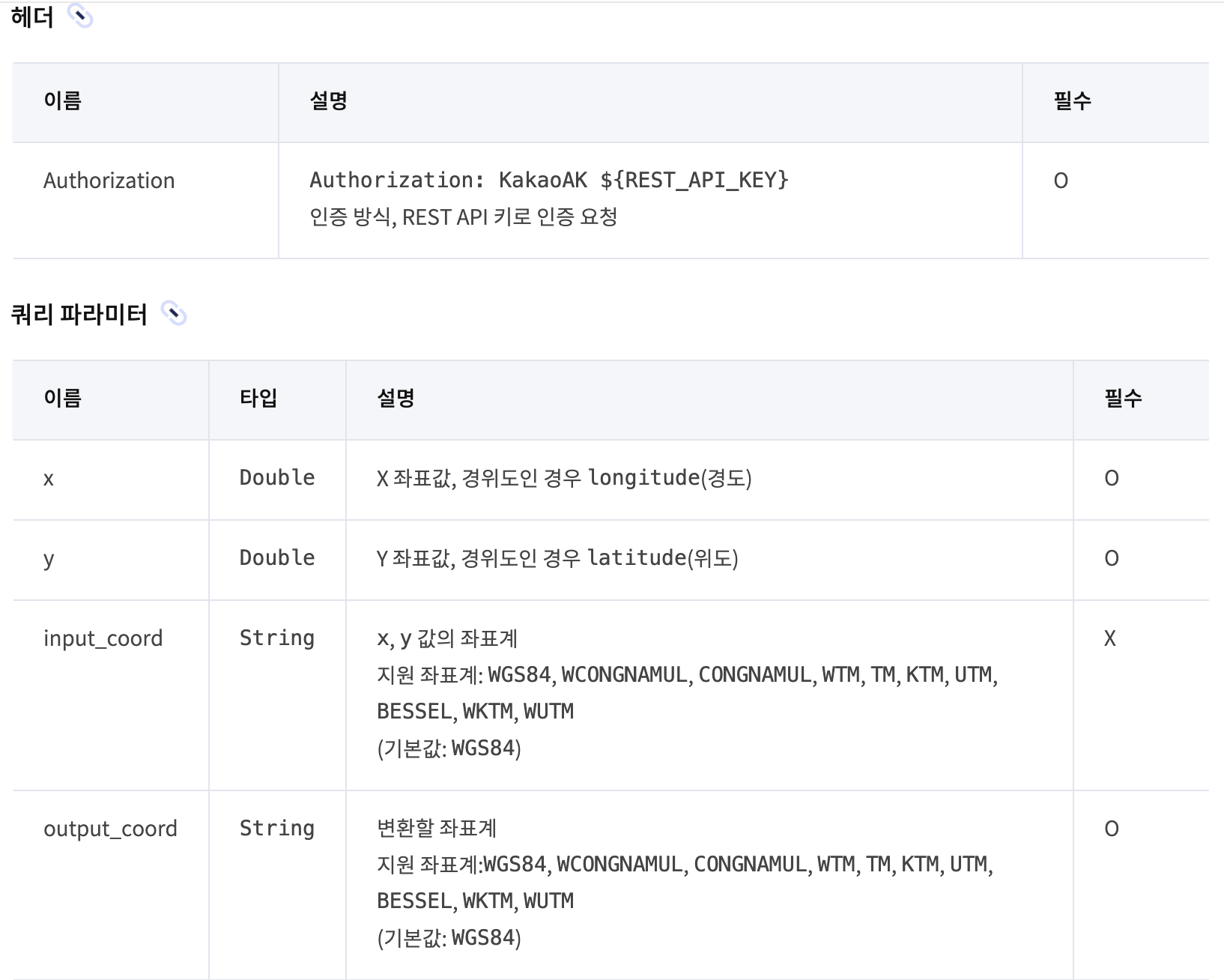Viewport: 1224px width, 980px height.
Task: Click the latitude code word
Action: [637, 558]
